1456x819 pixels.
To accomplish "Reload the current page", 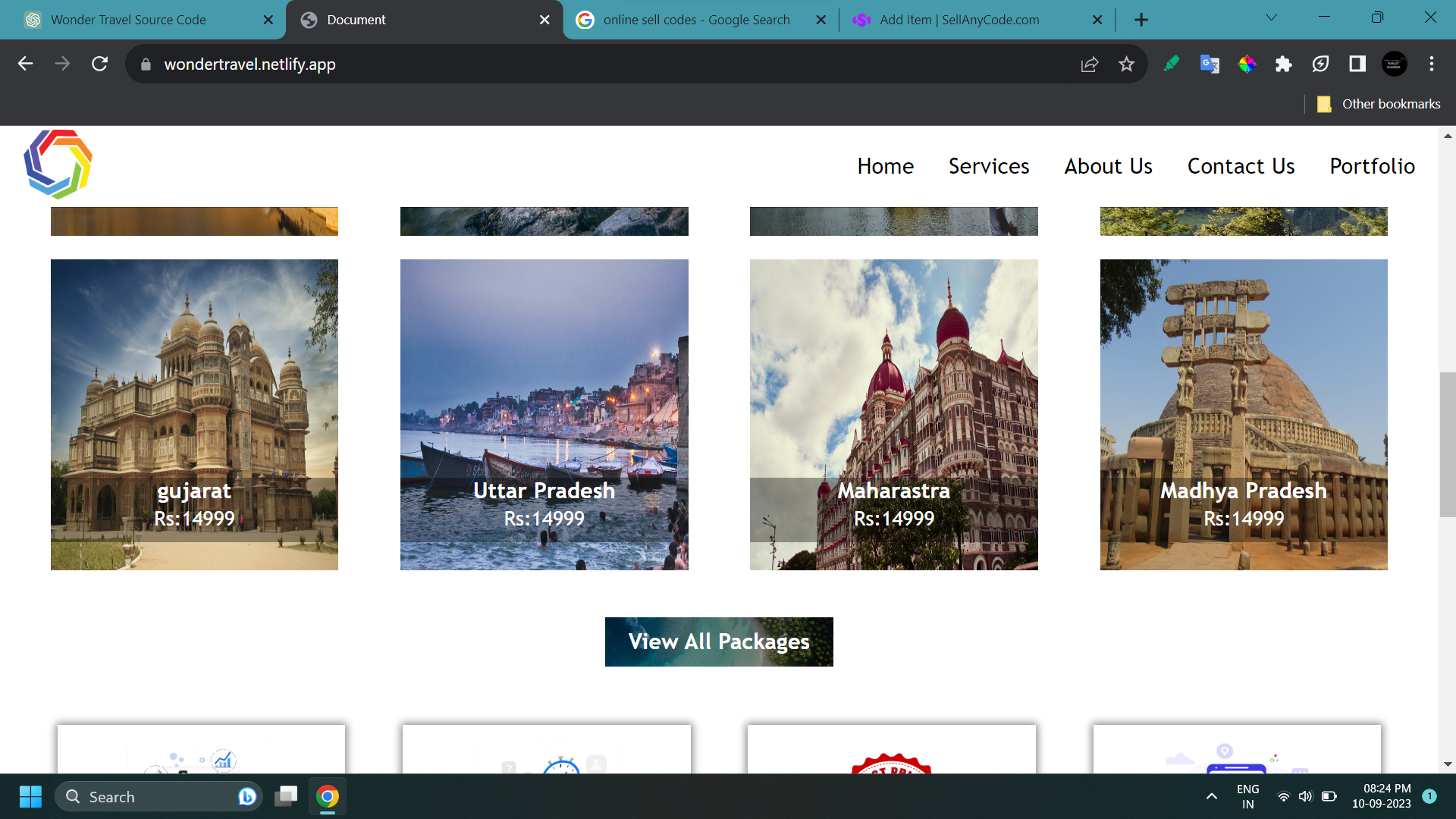I will coord(99,64).
